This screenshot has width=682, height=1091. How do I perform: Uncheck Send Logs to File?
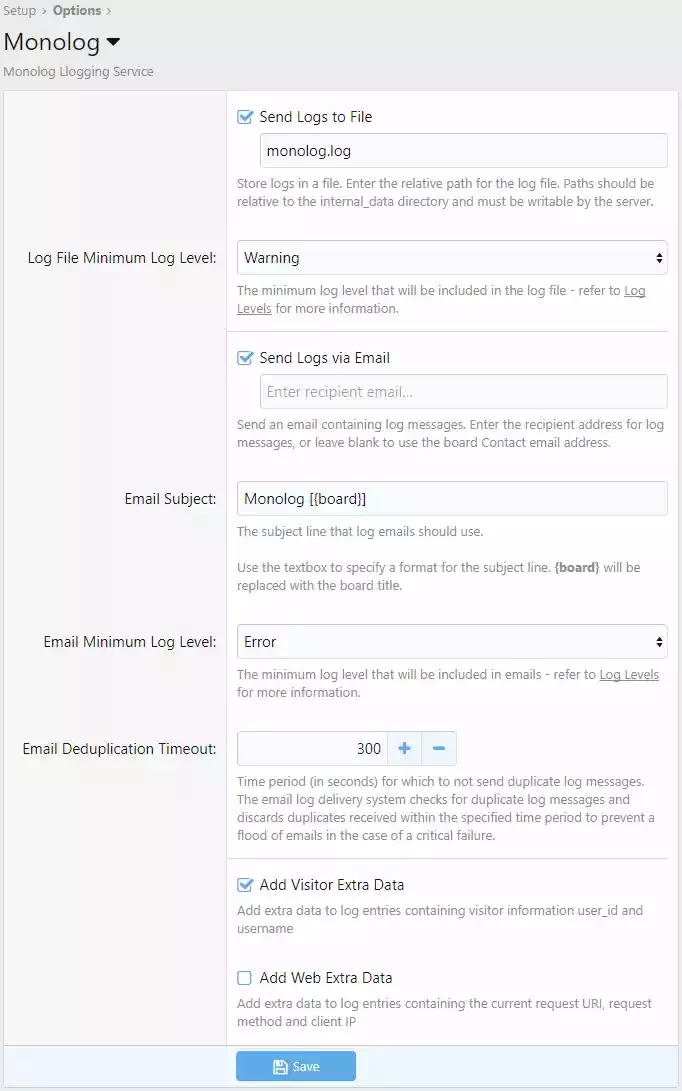click(245, 117)
